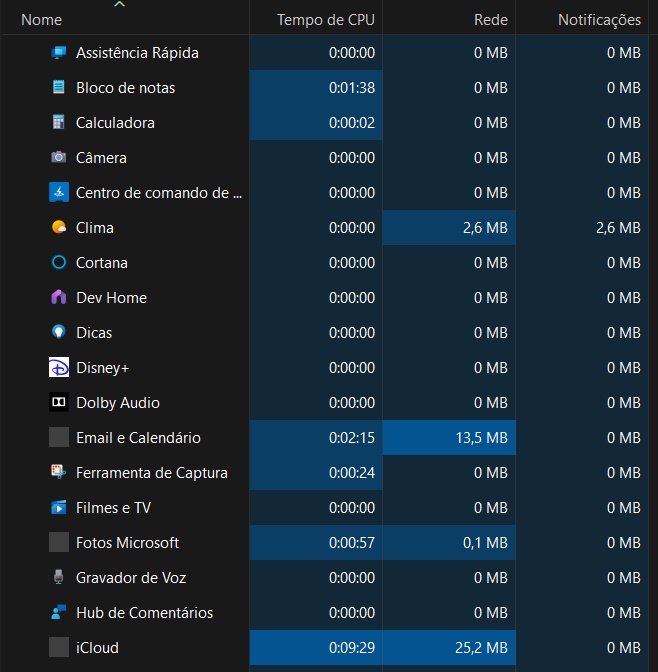Viewport: 658px width, 672px height.
Task: Select the Ferramenta de Captura icon
Action: point(59,473)
